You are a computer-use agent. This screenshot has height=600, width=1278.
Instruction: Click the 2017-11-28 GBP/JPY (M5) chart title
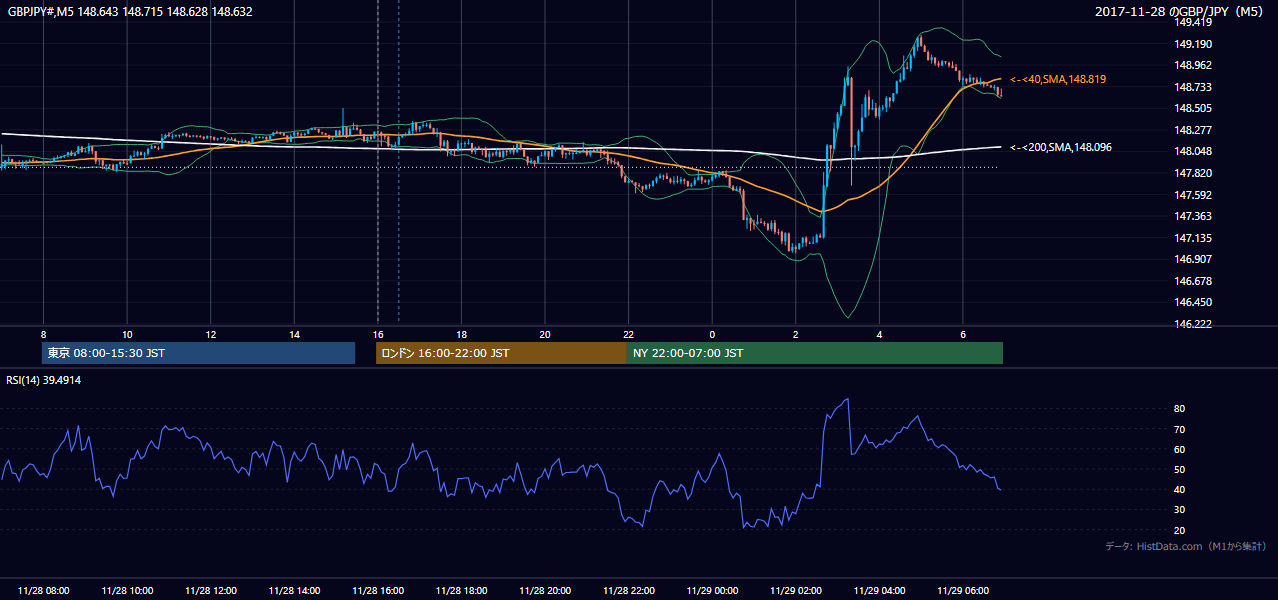[x=1180, y=11]
